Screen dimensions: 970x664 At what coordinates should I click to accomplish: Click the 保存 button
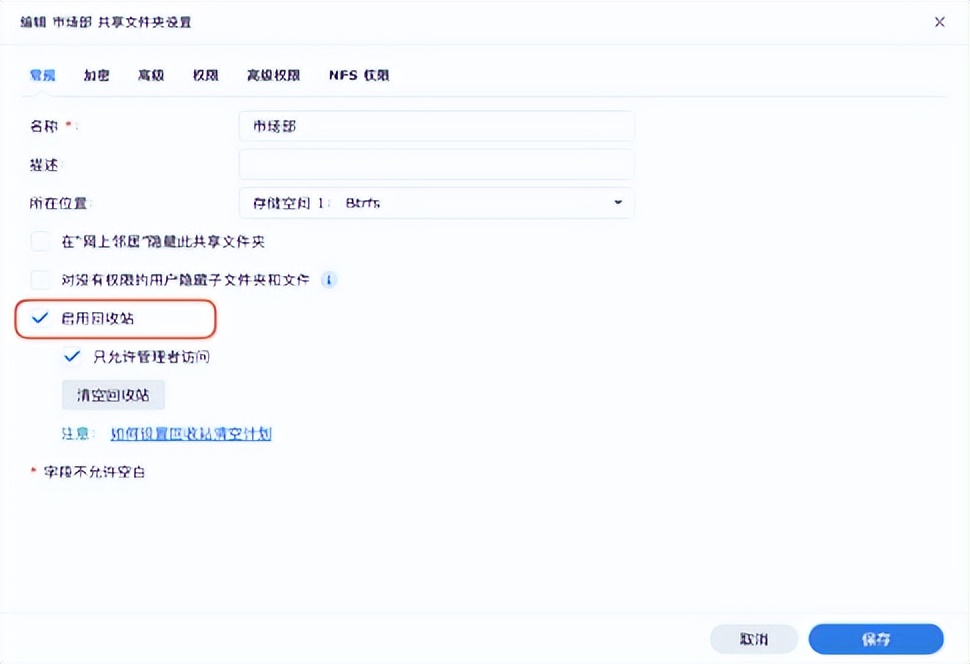click(876, 639)
